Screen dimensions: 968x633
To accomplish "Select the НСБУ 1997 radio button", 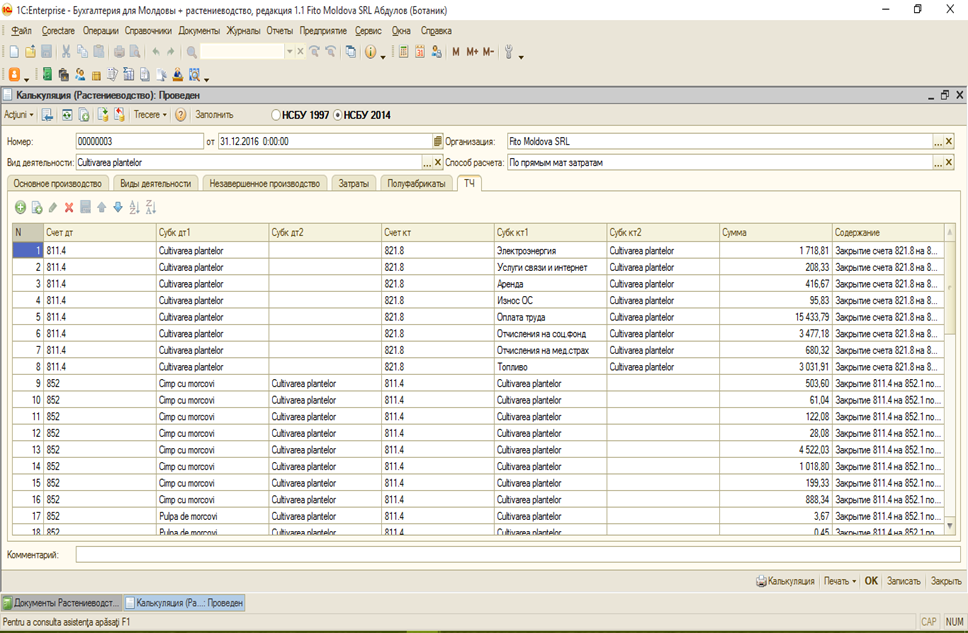I will point(276,115).
